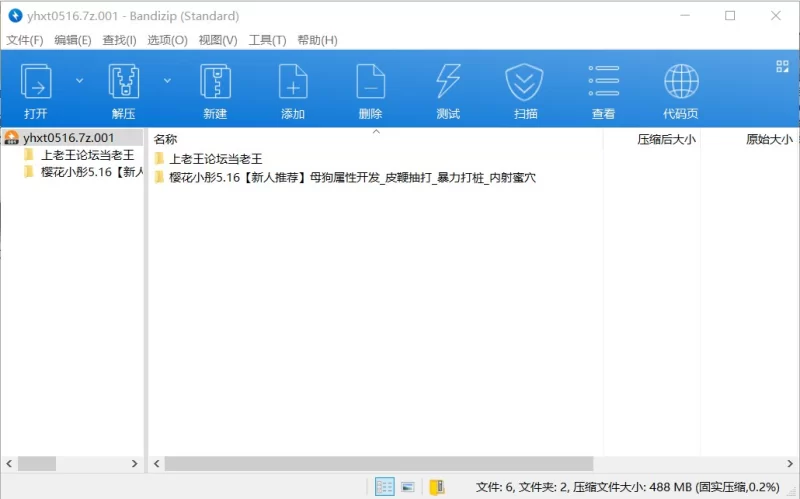Select 樱花小彤5.16【新人推荐】 row in file list

pyautogui.click(x=352, y=178)
